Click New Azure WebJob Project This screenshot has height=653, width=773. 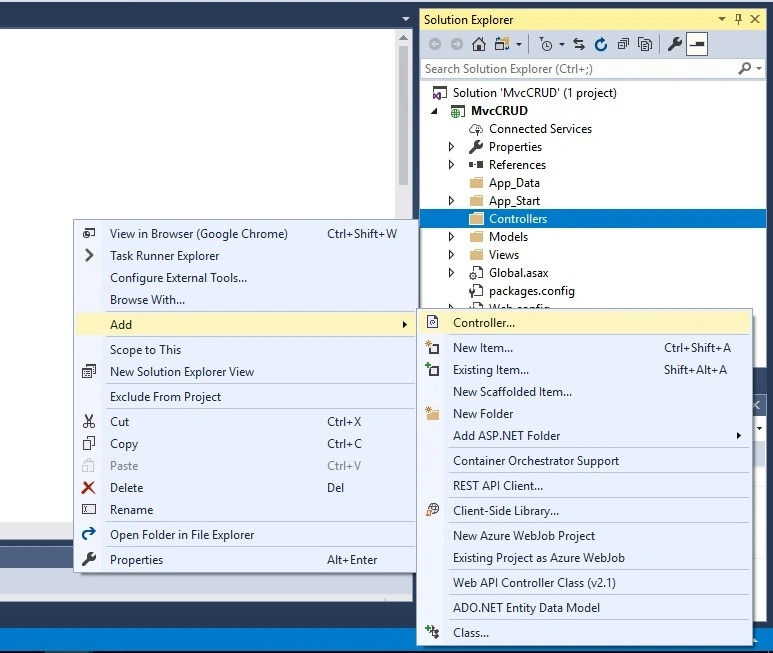pos(585,536)
